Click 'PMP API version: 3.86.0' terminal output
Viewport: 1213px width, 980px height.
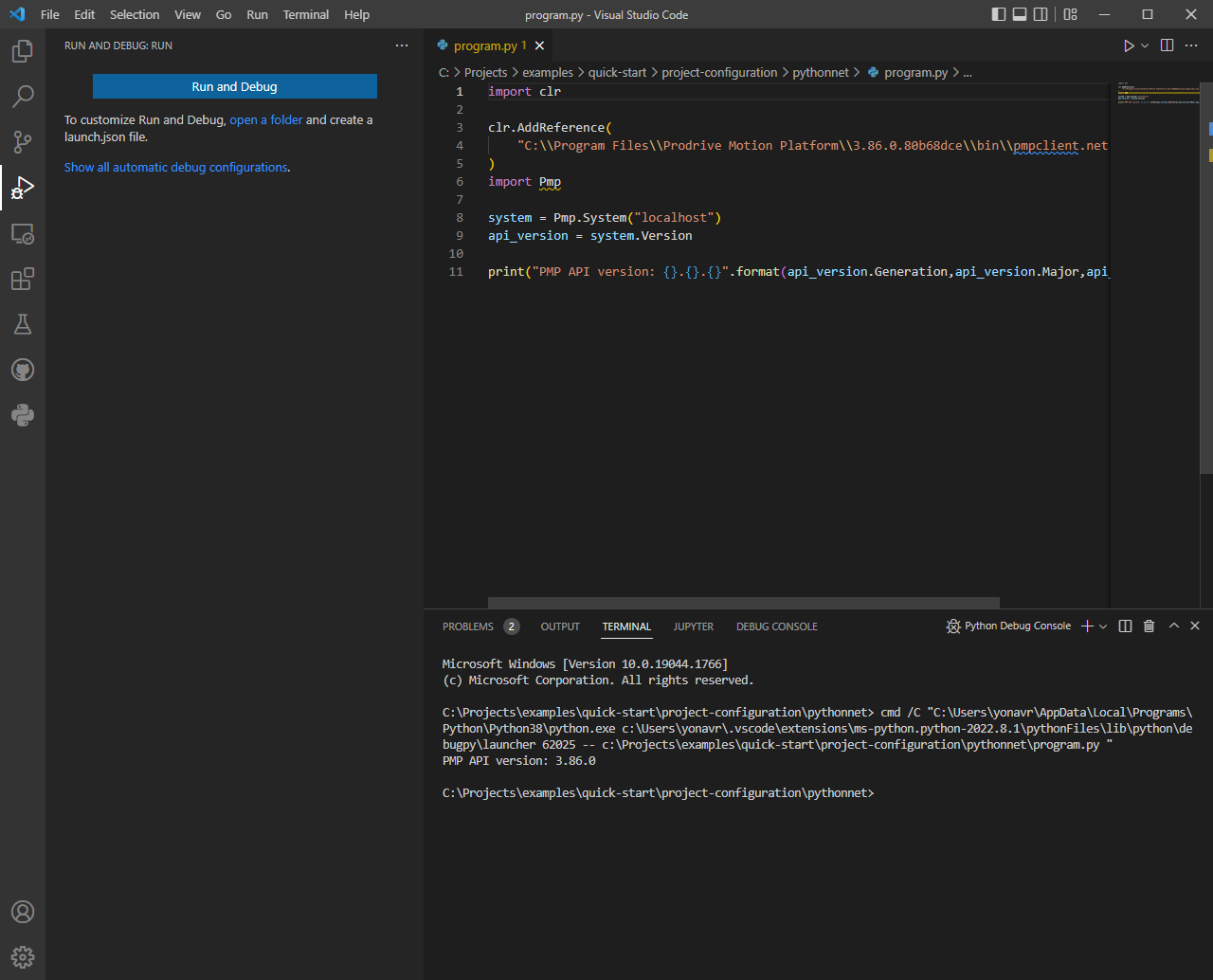coord(519,761)
